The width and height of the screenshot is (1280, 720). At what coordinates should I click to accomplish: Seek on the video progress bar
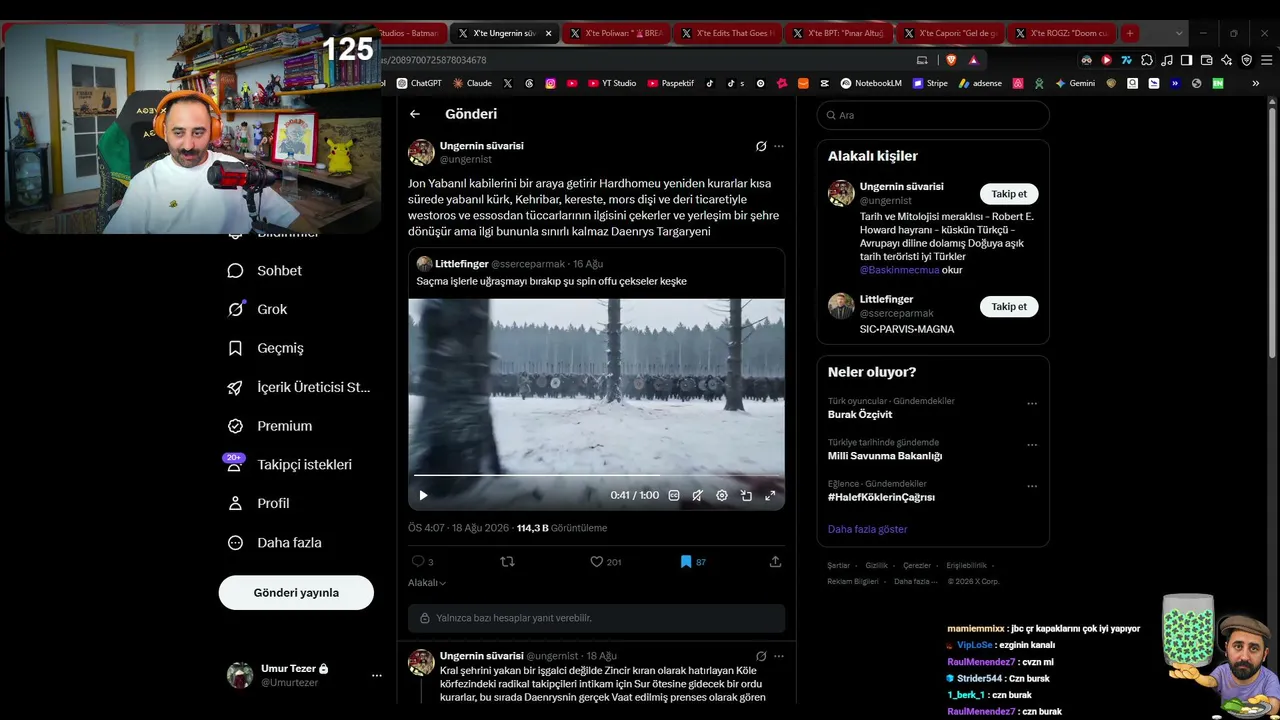pos(596,475)
